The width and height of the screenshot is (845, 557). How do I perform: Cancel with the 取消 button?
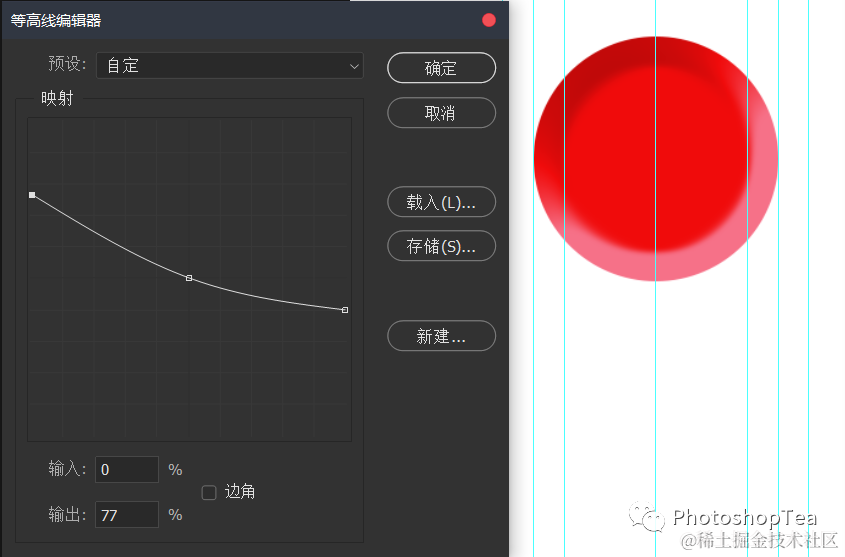[x=441, y=113]
